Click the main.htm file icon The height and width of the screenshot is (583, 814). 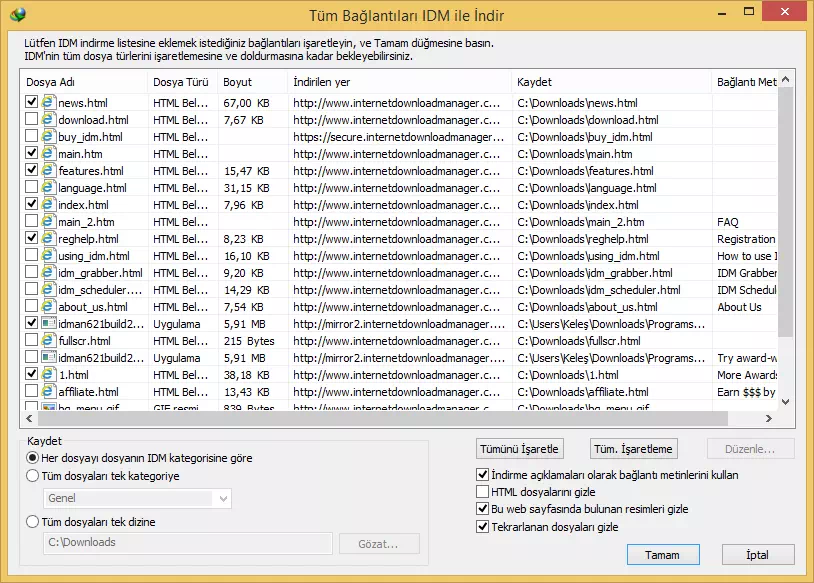[48, 154]
